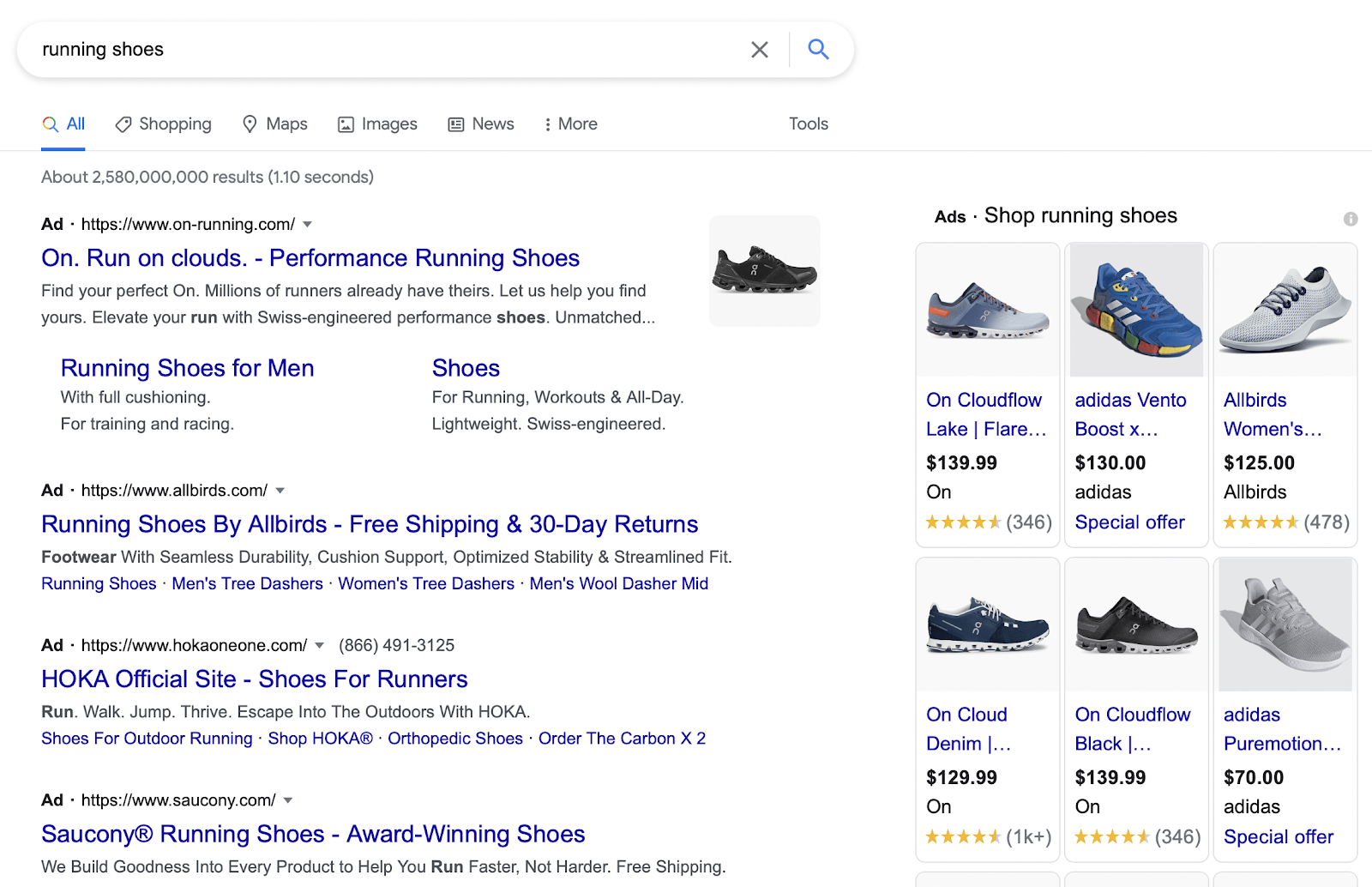Open the Tools options
The width and height of the screenshot is (1372, 887).
[x=809, y=124]
